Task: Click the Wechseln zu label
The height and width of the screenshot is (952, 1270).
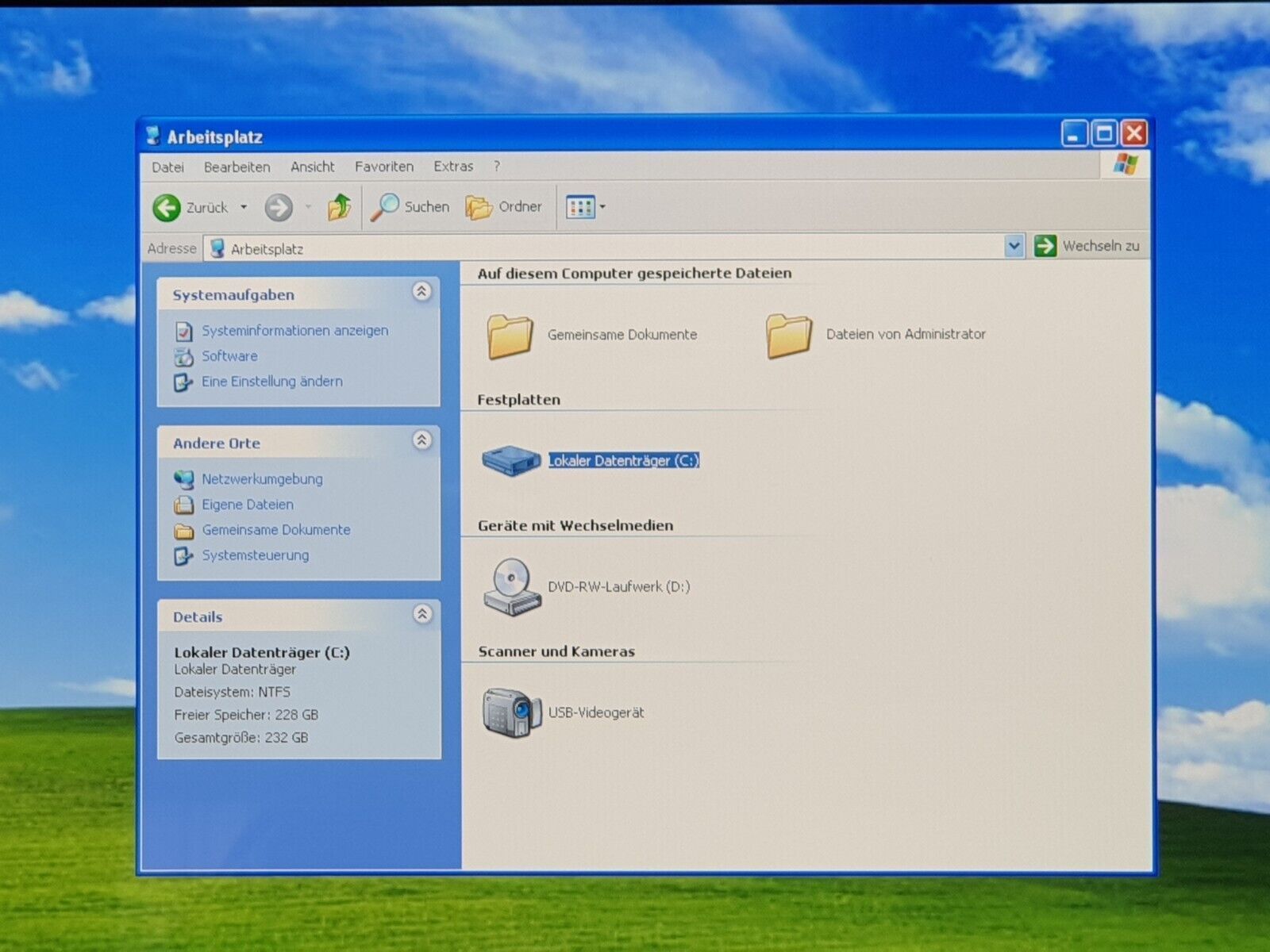Action: 1101,246
